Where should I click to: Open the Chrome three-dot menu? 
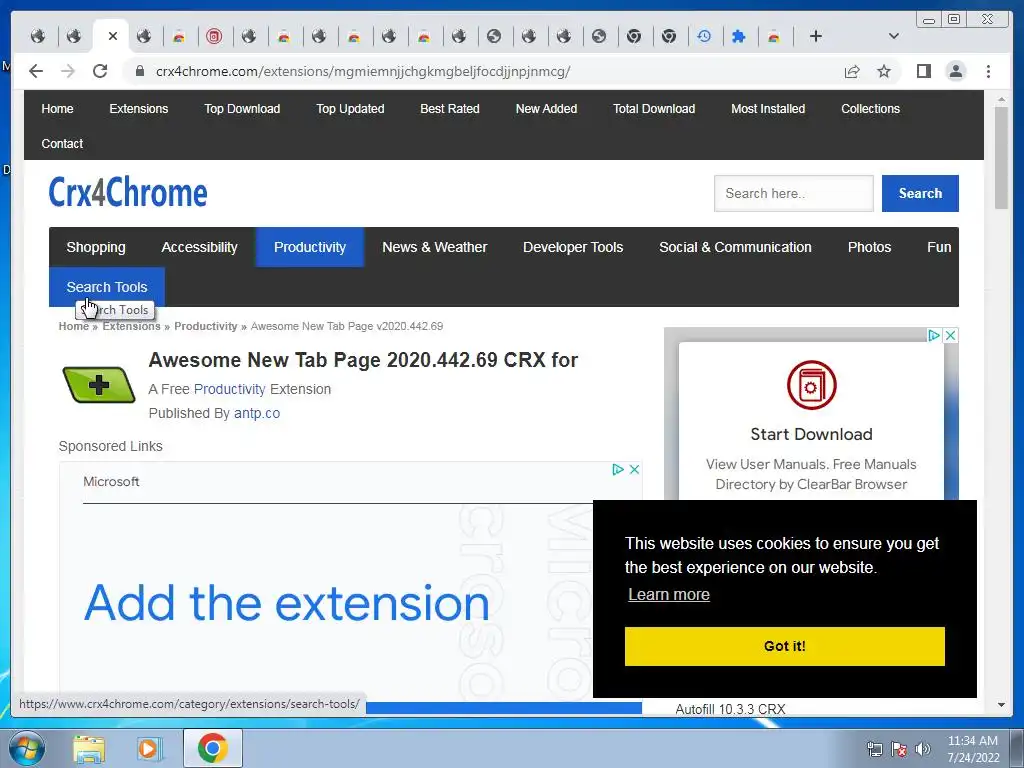point(988,71)
